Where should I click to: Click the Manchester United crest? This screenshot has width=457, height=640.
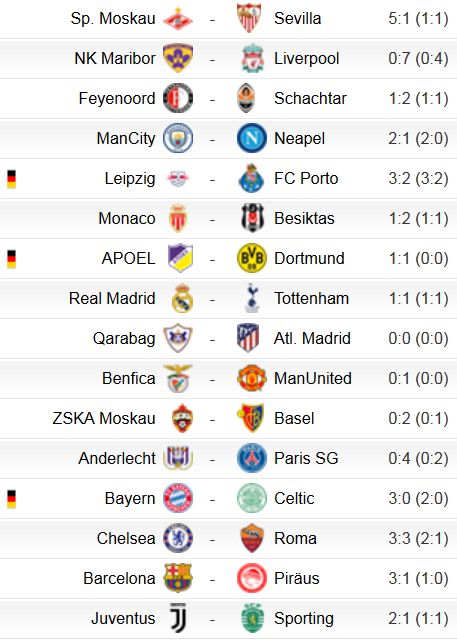click(x=252, y=378)
